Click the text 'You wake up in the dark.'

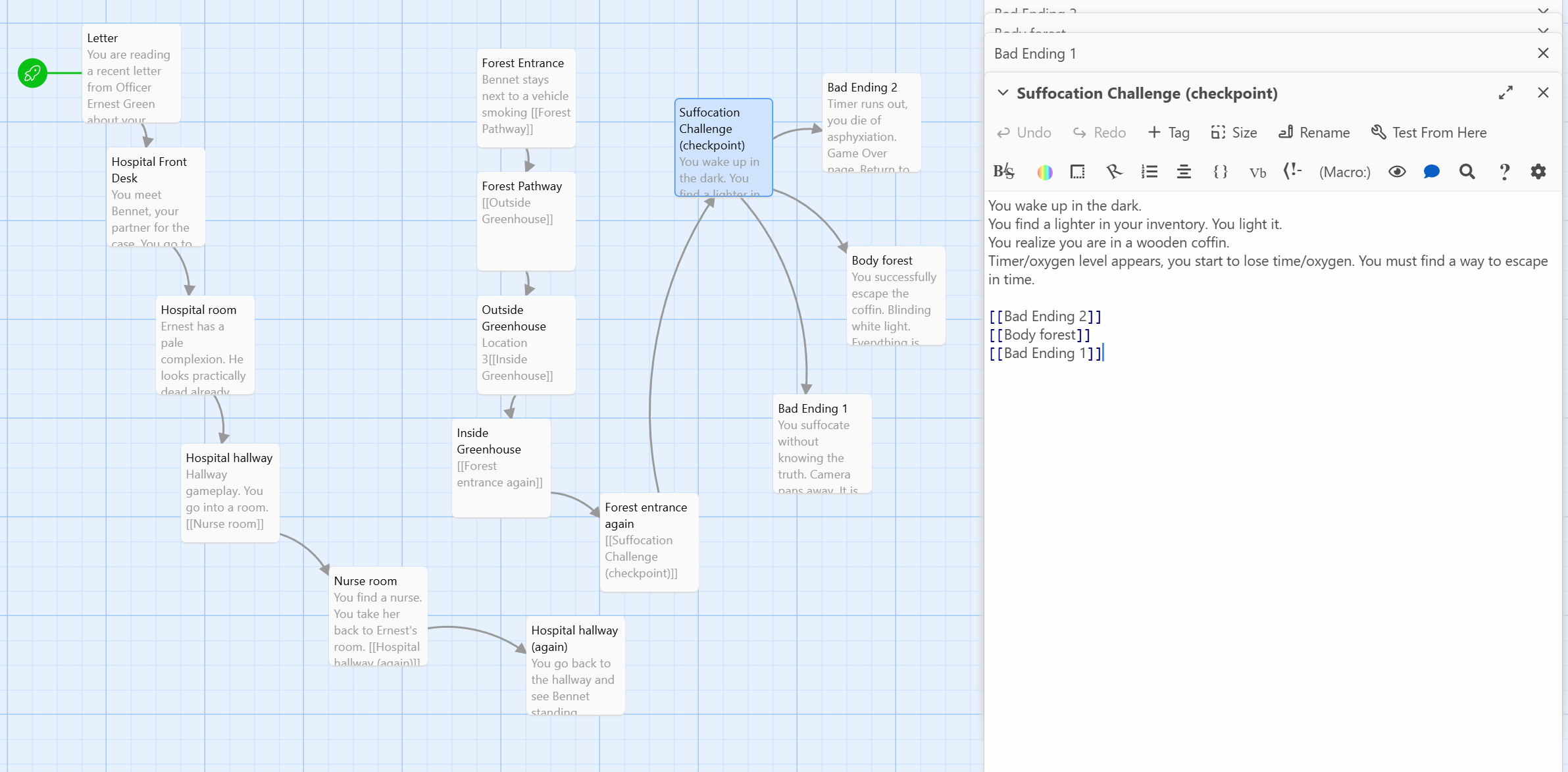click(1065, 206)
